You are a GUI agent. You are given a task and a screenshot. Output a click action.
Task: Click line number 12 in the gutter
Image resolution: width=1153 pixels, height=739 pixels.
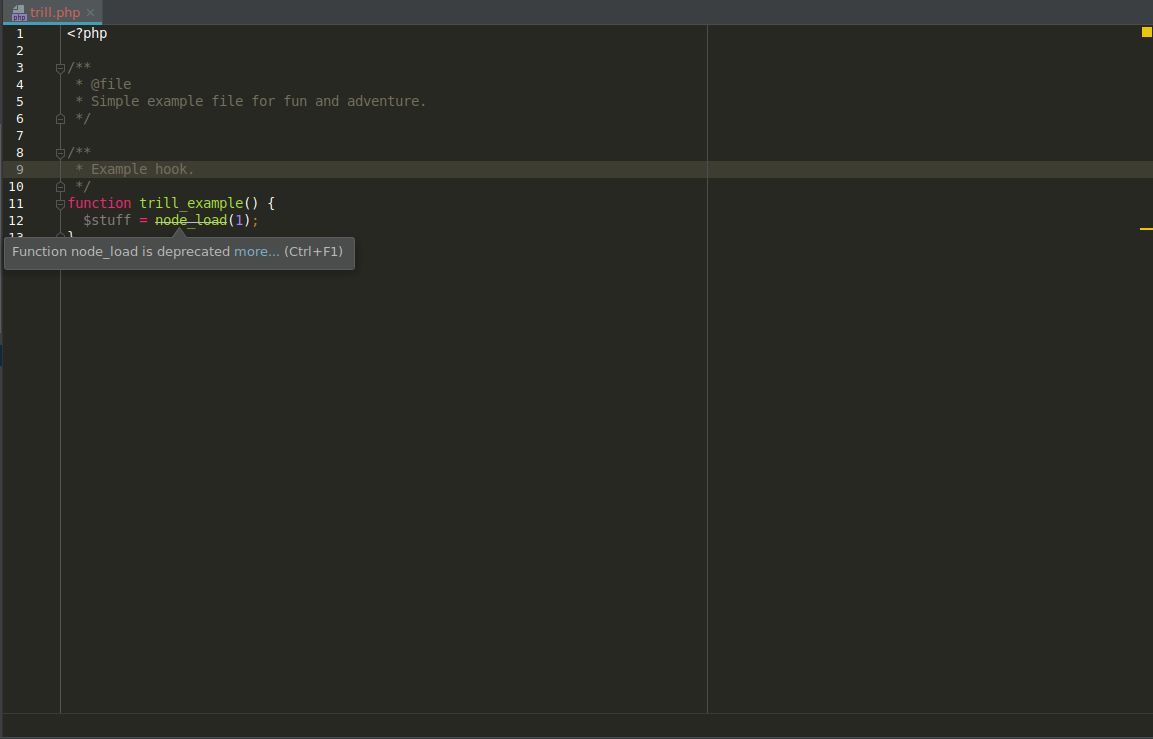(15, 221)
